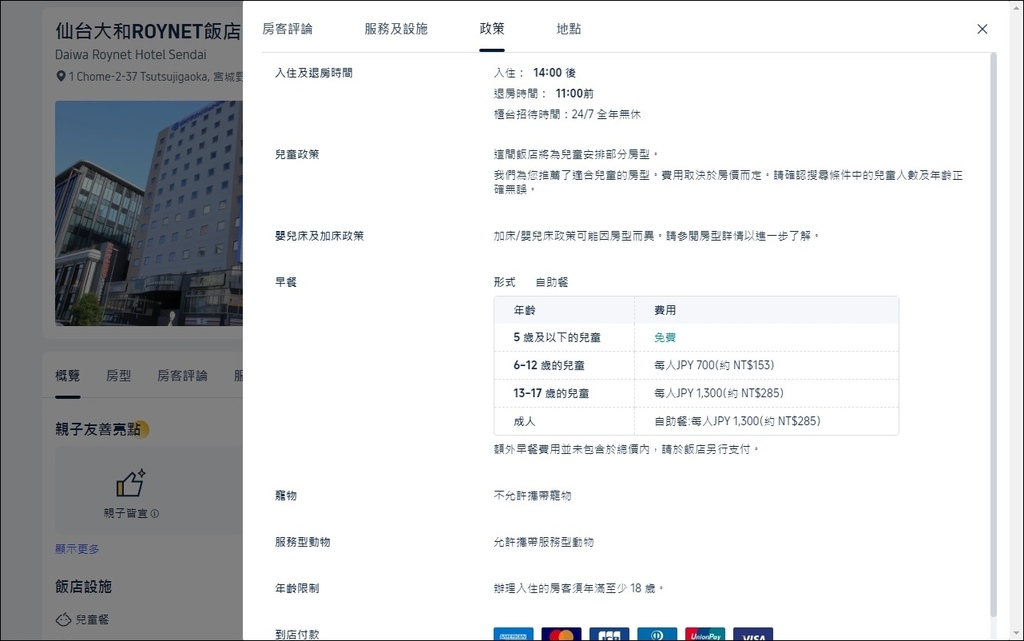Click the 服務型動物 section label

[x=302, y=542]
